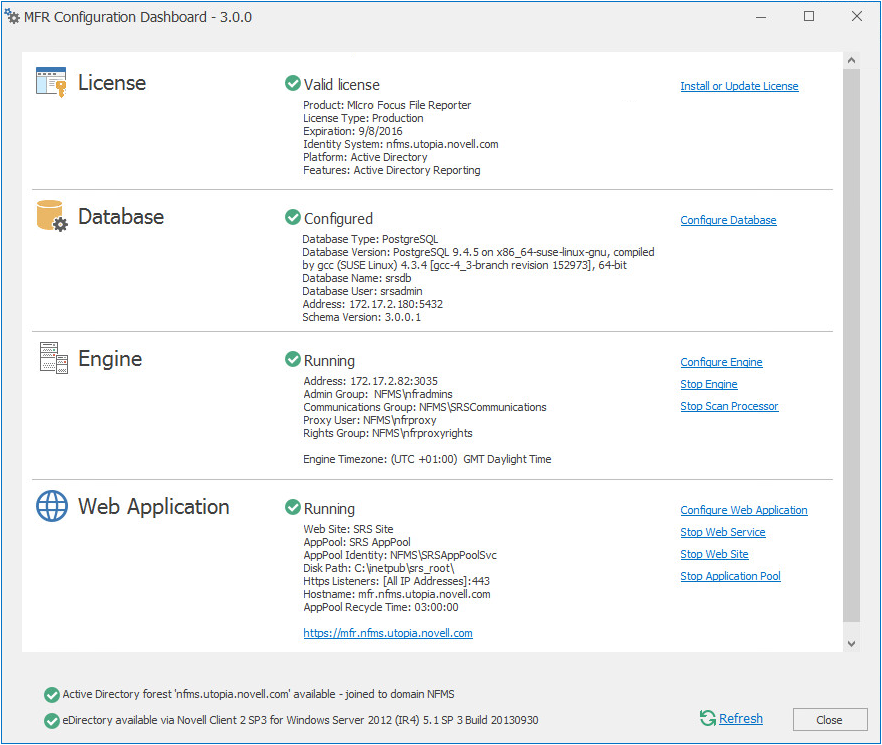Visit the mfr.nfms.utopia.novell.com site link
Image resolution: width=882 pixels, height=745 pixels.
tap(388, 632)
